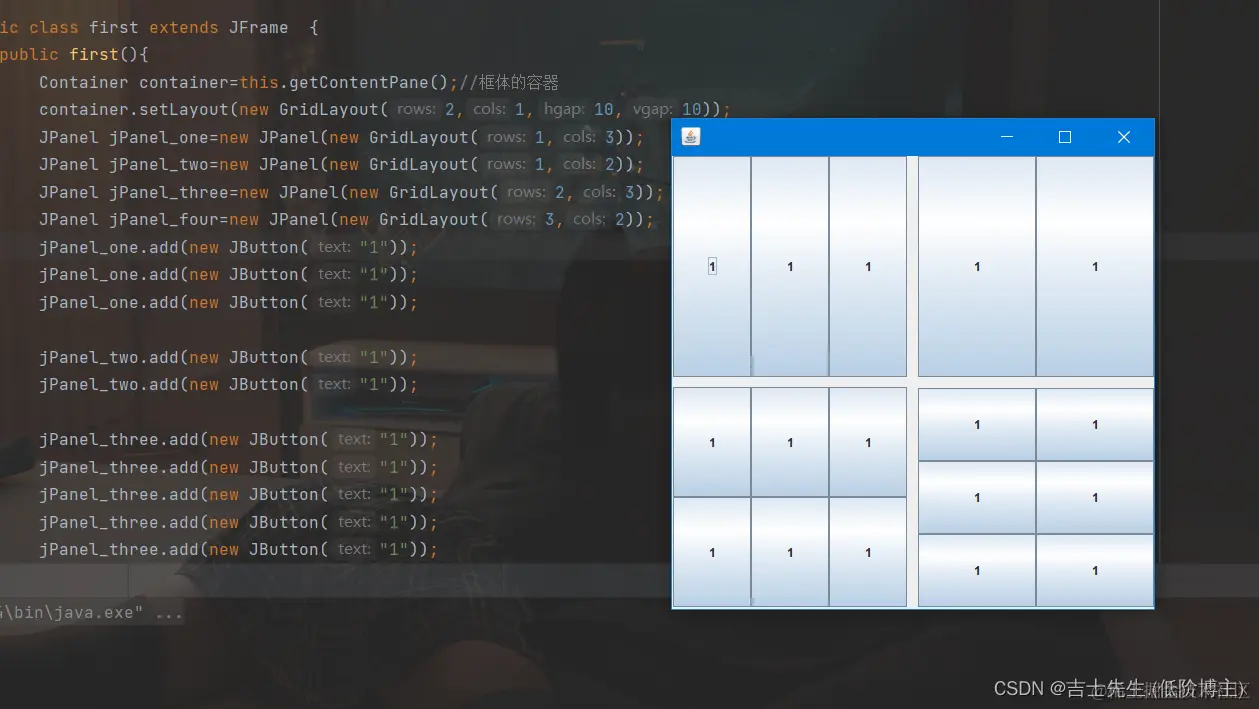Click the 'JPanel jPanel_three=new JPanel' declaration line
1259x709 pixels.
click(x=352, y=192)
